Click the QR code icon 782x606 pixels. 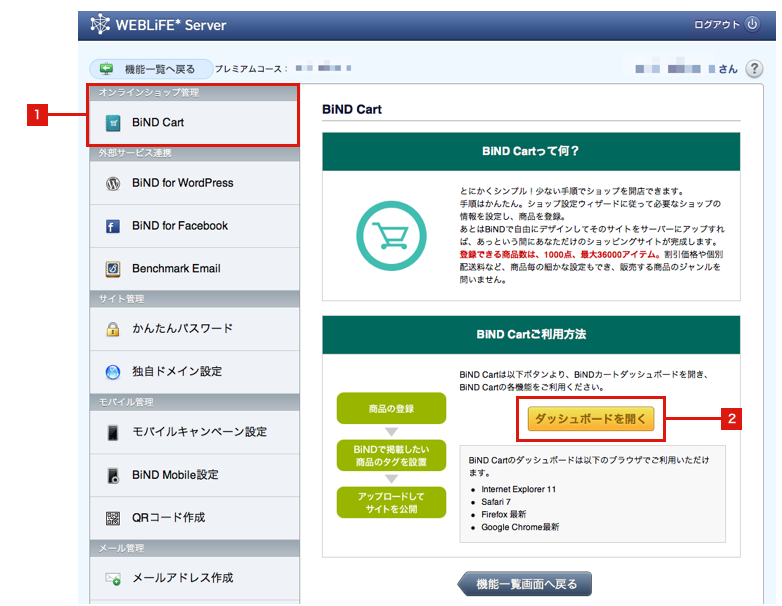(x=113, y=518)
